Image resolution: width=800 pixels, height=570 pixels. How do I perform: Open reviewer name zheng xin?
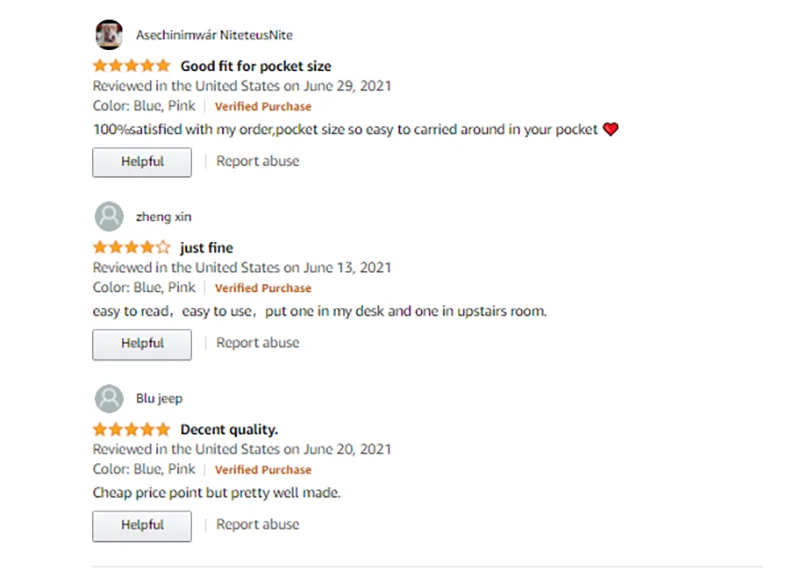[x=163, y=217]
